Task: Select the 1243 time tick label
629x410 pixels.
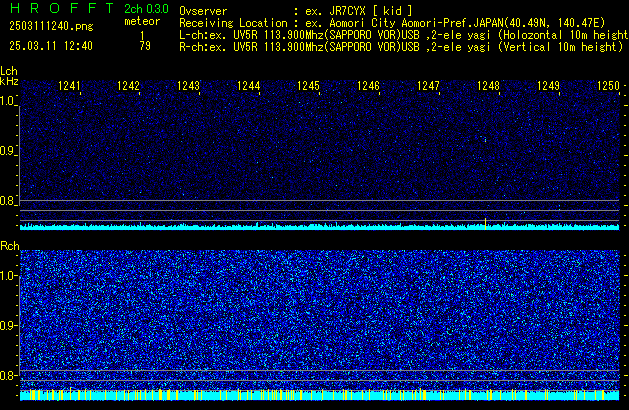Action: 188,86
